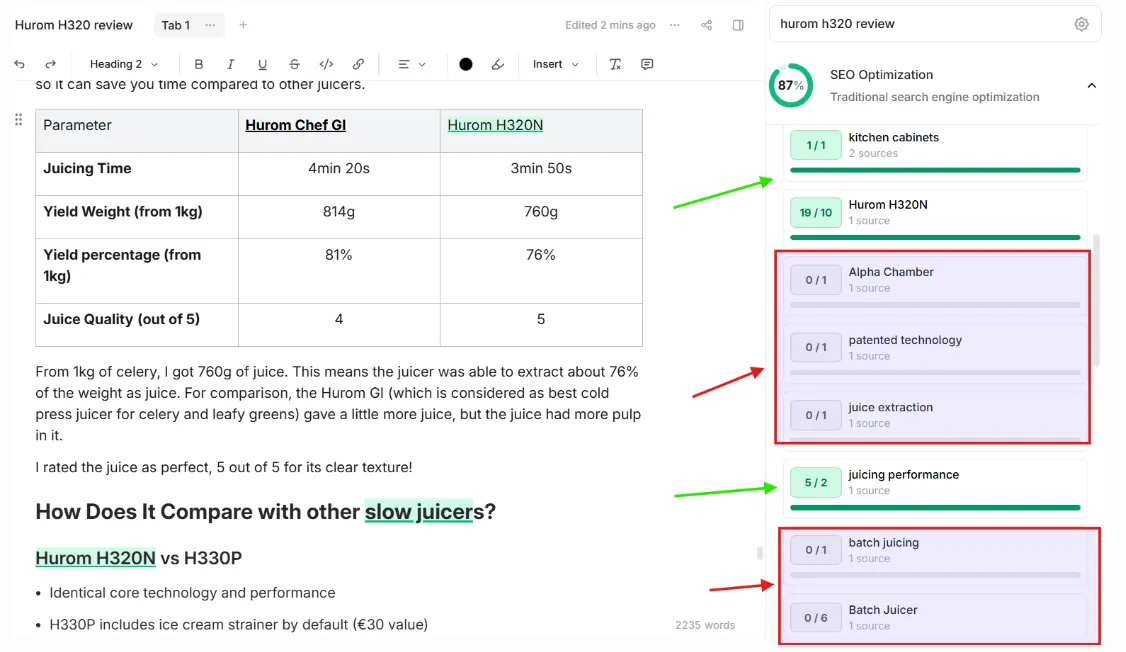Click the Juicing Time row label
Image resolution: width=1126 pixels, height=652 pixels.
tap(87, 168)
